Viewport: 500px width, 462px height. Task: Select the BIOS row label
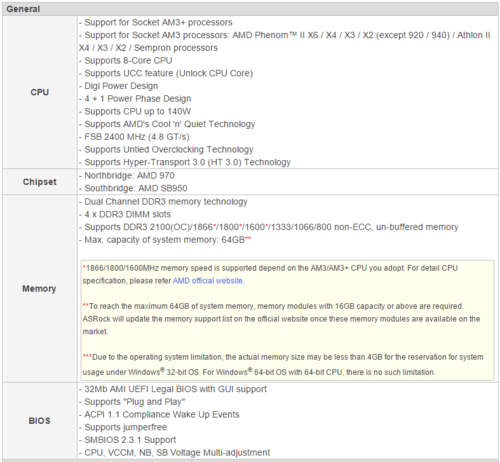(x=39, y=421)
